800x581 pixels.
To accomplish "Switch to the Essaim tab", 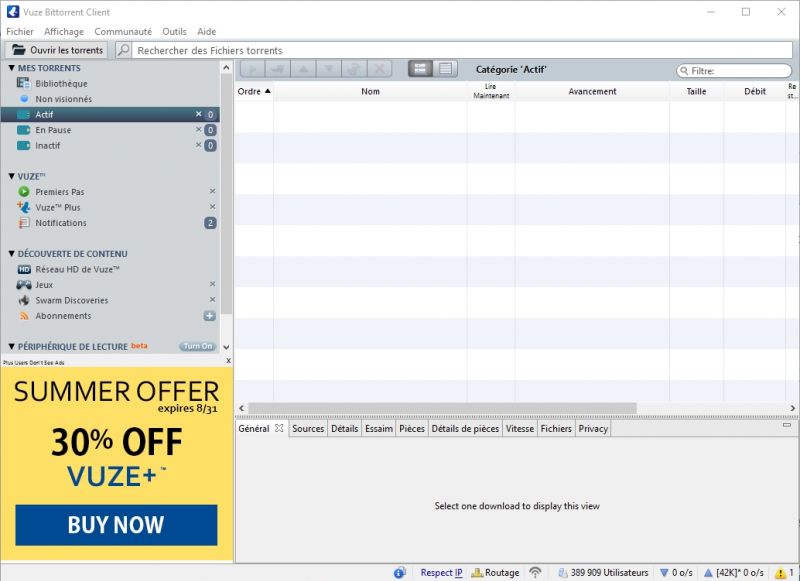I will tap(379, 428).
